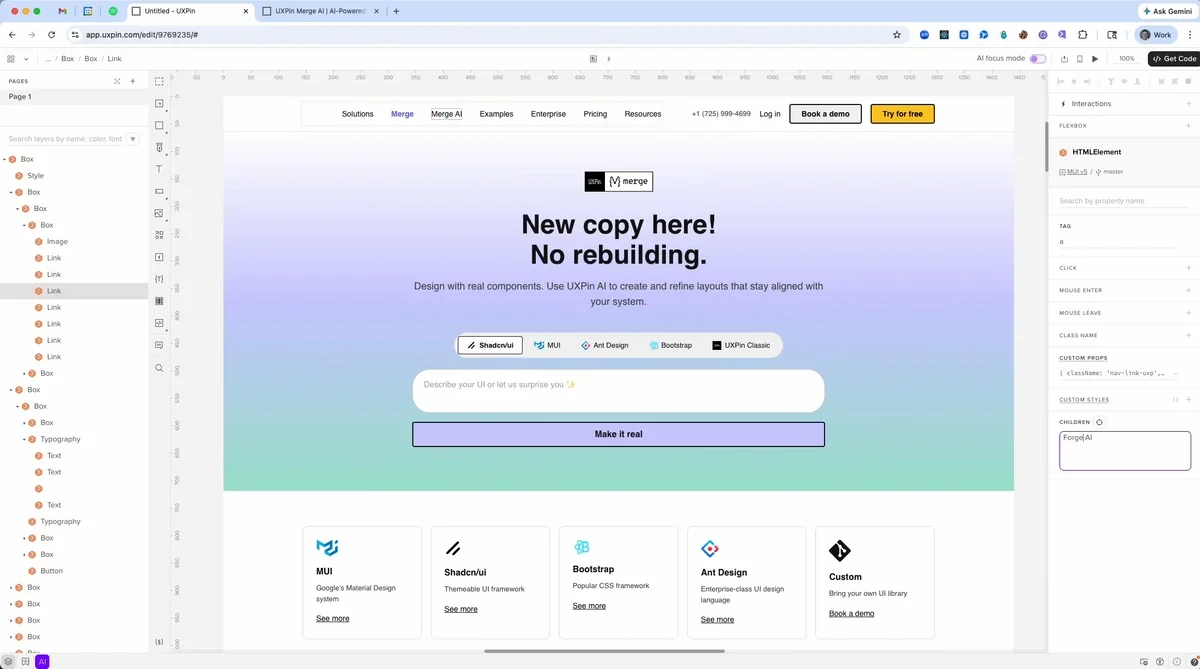Add a new page with plus icon
1200x669 pixels.
(x=132, y=81)
